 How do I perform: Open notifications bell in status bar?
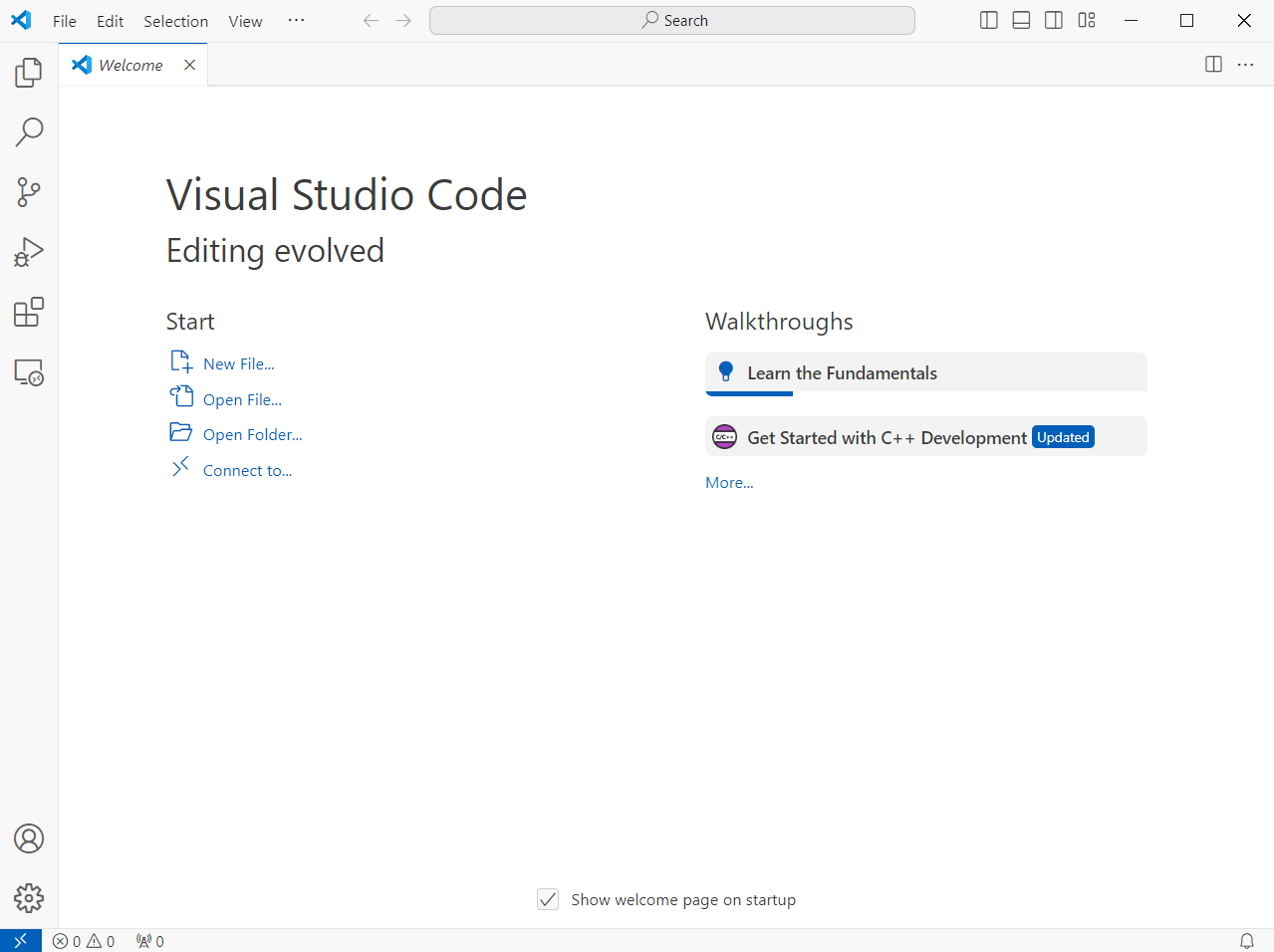click(x=1246, y=941)
